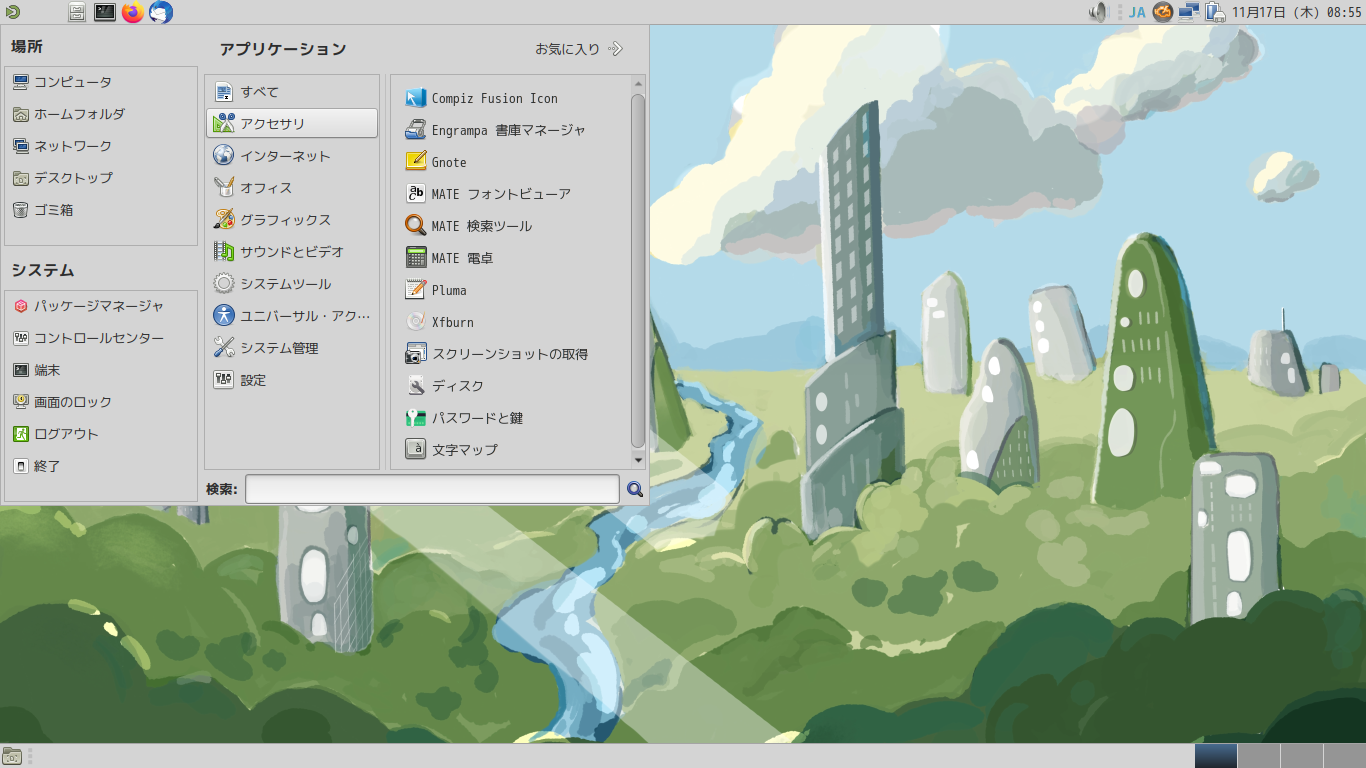Launch 端末 terminal from system list
The height and width of the screenshot is (768, 1366).
(101, 370)
